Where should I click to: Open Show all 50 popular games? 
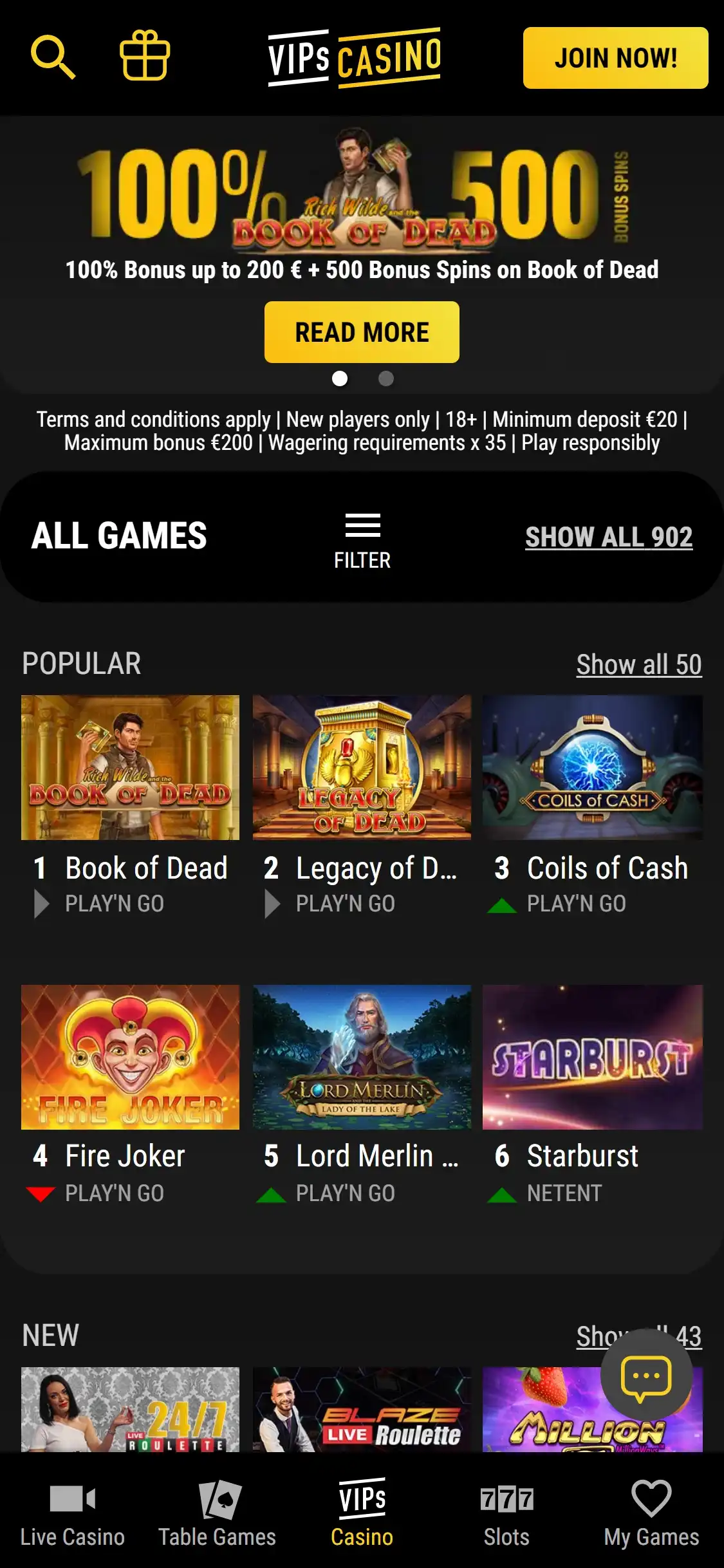(638, 664)
